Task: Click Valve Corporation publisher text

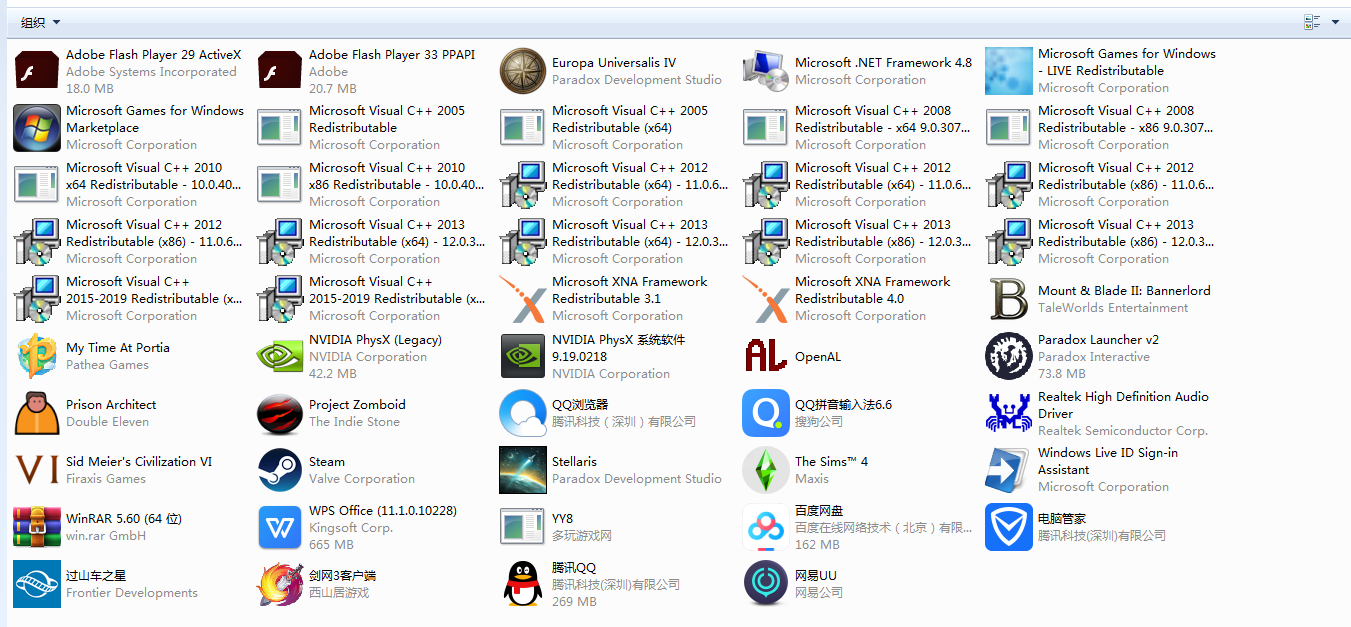Action: click(362, 479)
